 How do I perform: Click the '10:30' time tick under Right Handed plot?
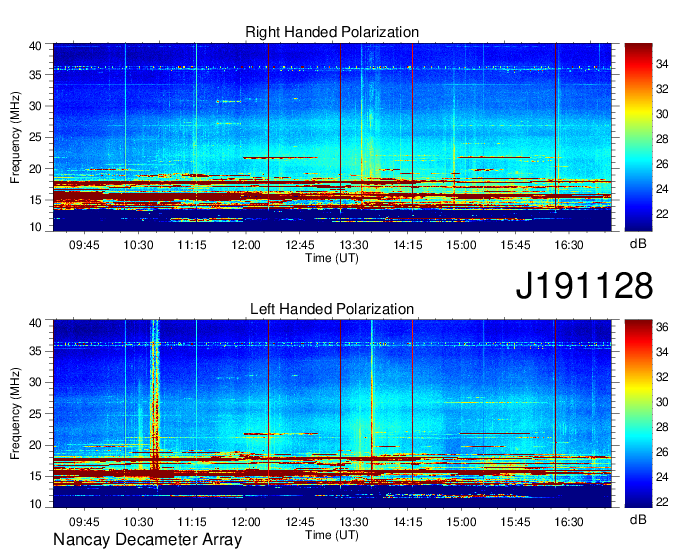click(x=138, y=245)
